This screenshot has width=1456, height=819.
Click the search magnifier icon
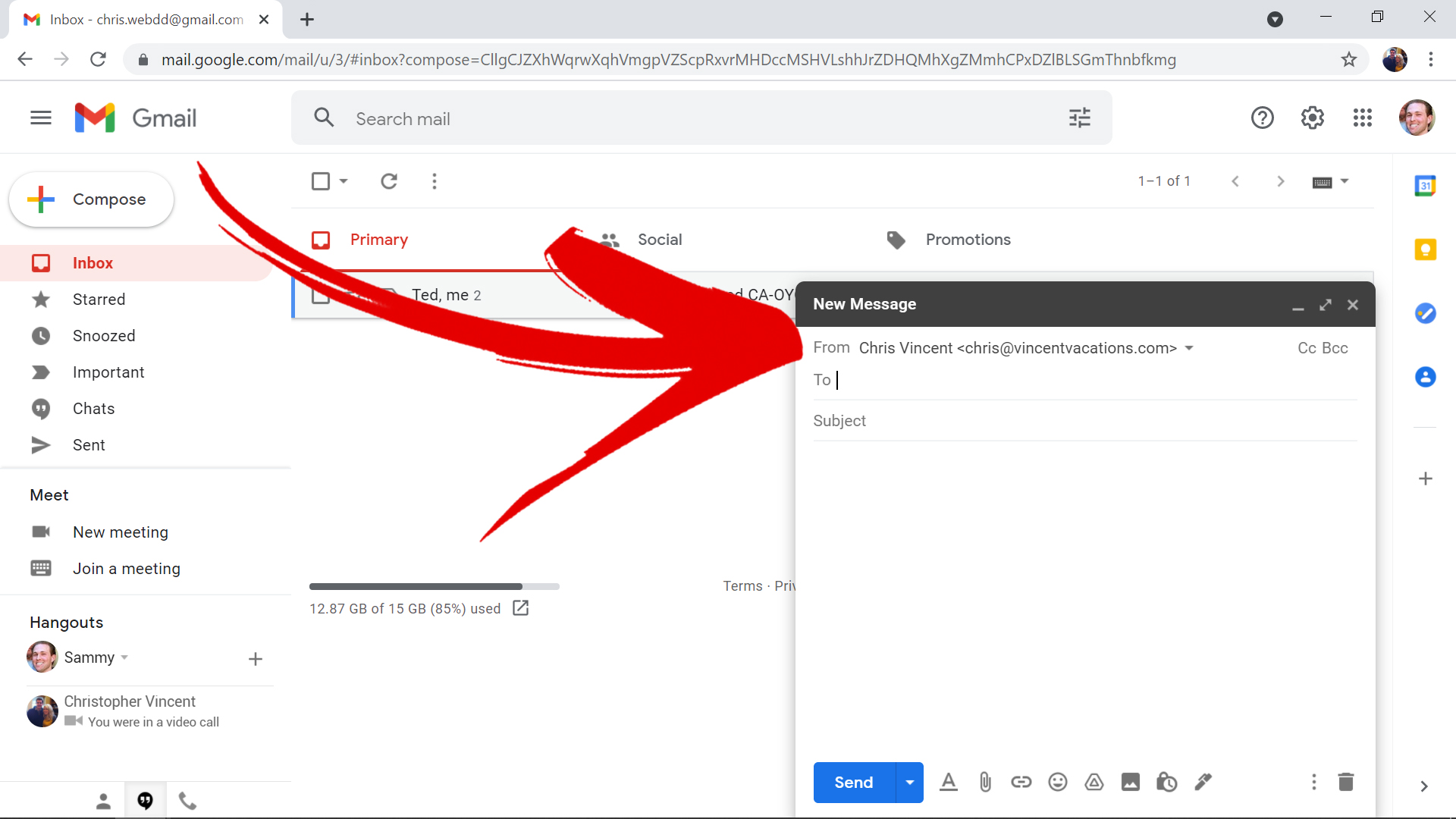pyautogui.click(x=324, y=118)
